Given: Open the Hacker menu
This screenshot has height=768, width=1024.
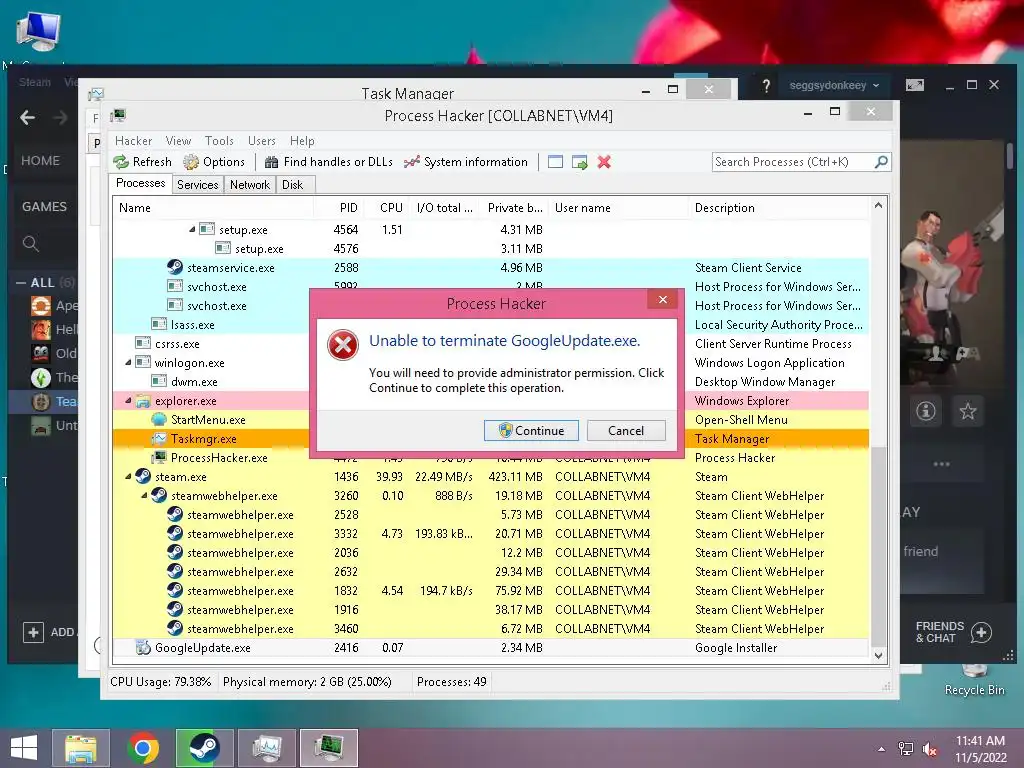Looking at the screenshot, I should coord(133,141).
